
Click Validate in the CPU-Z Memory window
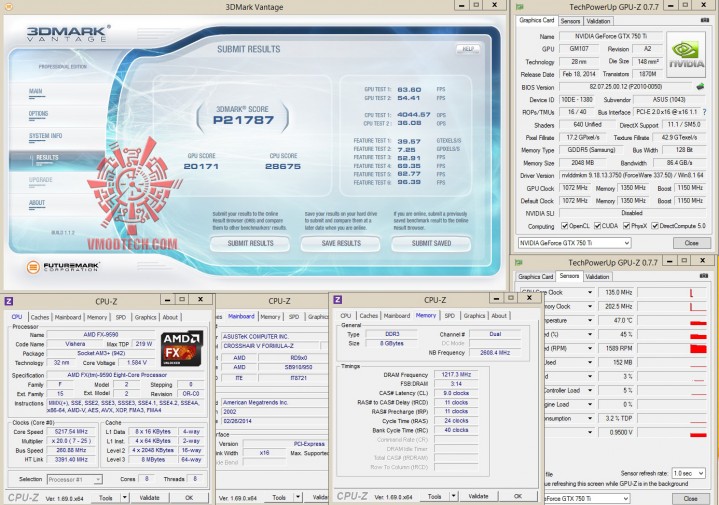click(478, 496)
